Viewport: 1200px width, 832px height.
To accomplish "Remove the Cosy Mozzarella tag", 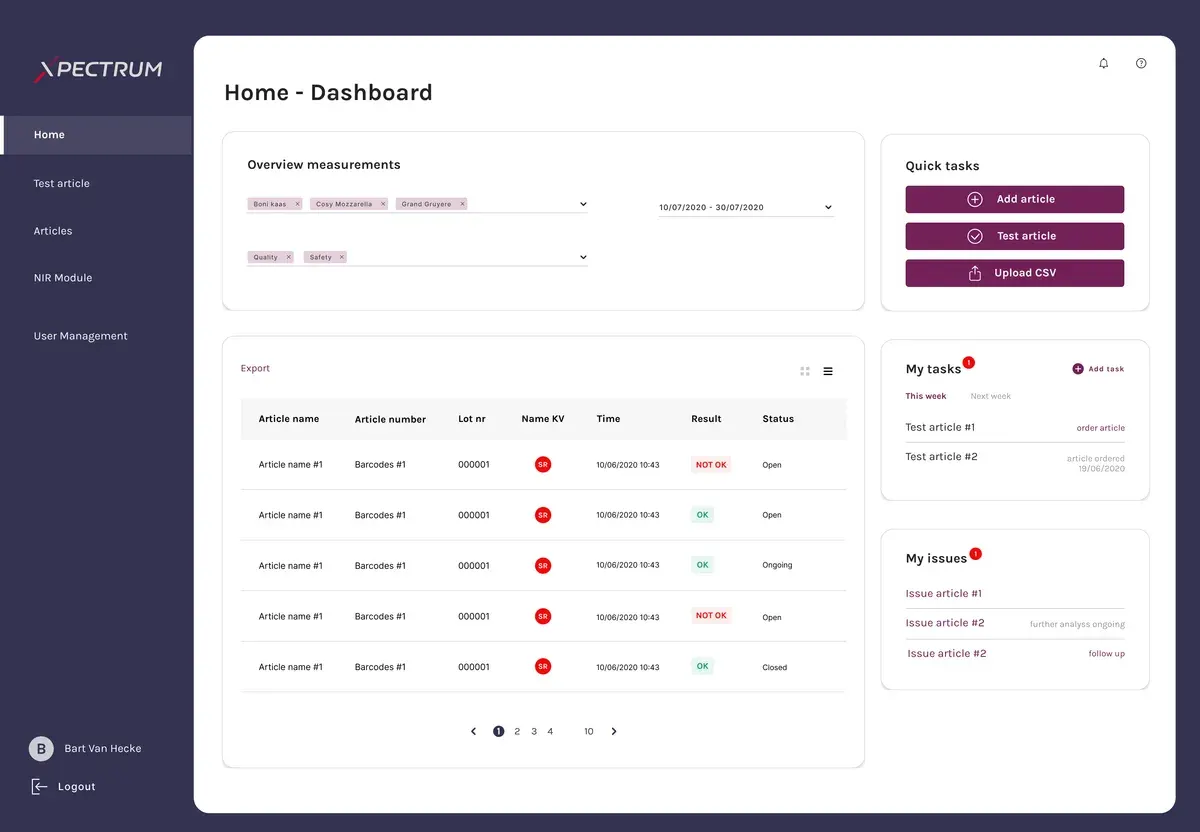I will (x=383, y=204).
